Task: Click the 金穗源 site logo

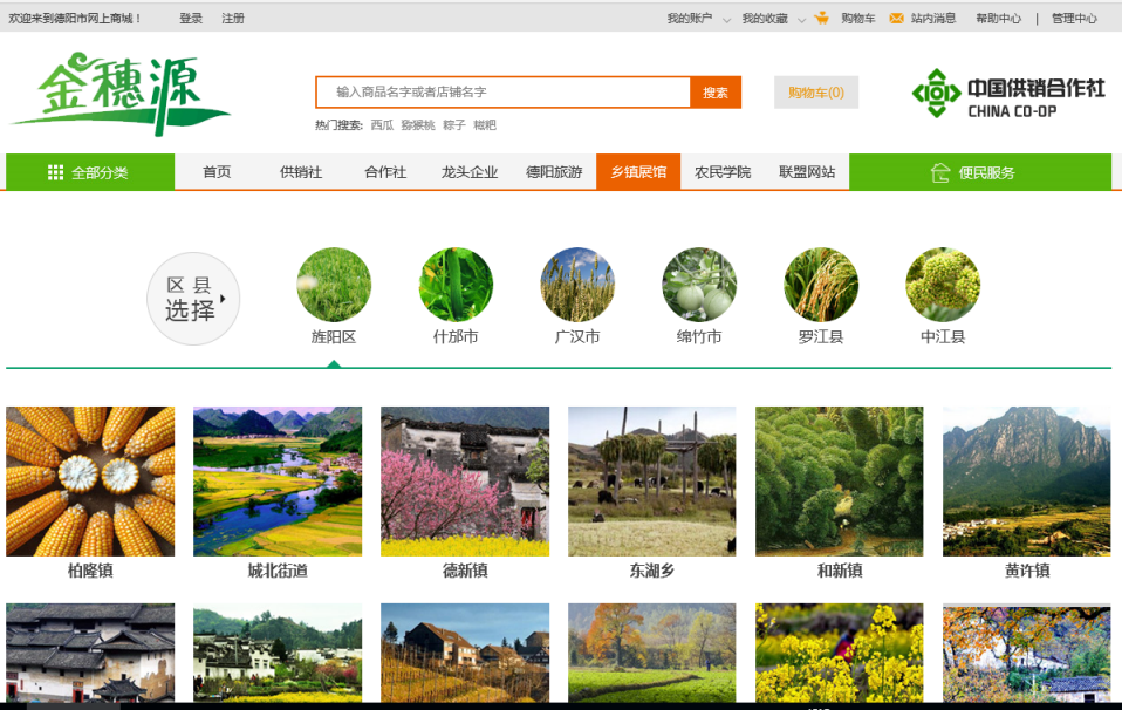Action: pos(120,93)
